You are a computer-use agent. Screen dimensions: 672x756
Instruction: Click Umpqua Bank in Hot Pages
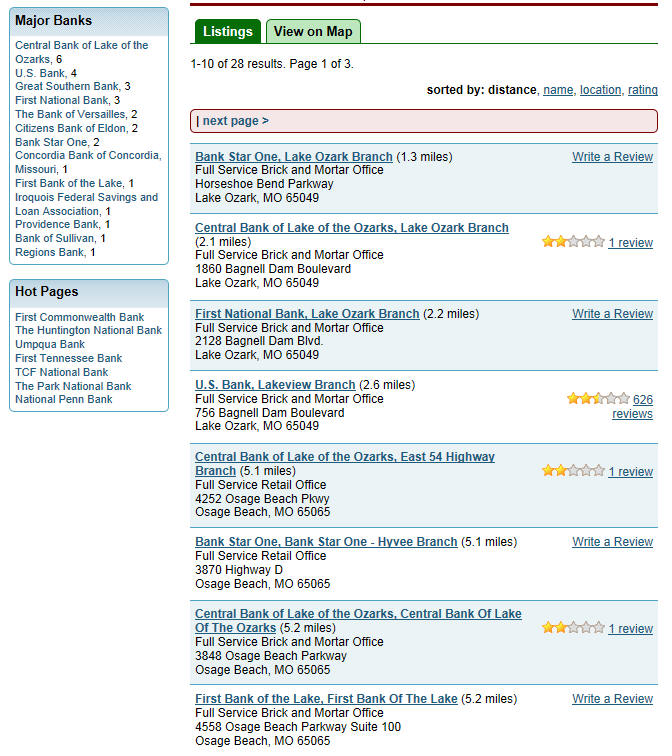coord(50,345)
